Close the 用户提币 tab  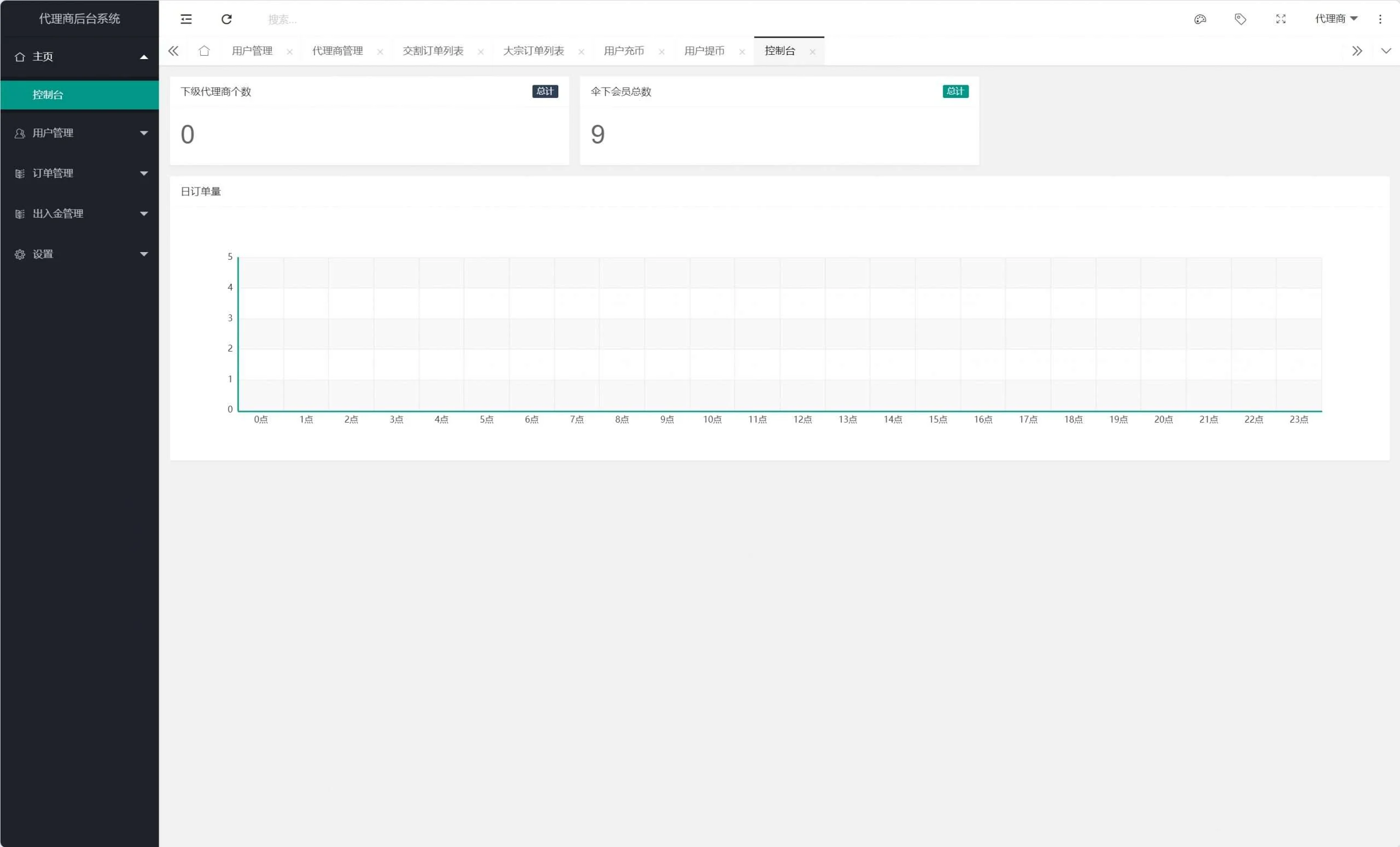coord(742,52)
